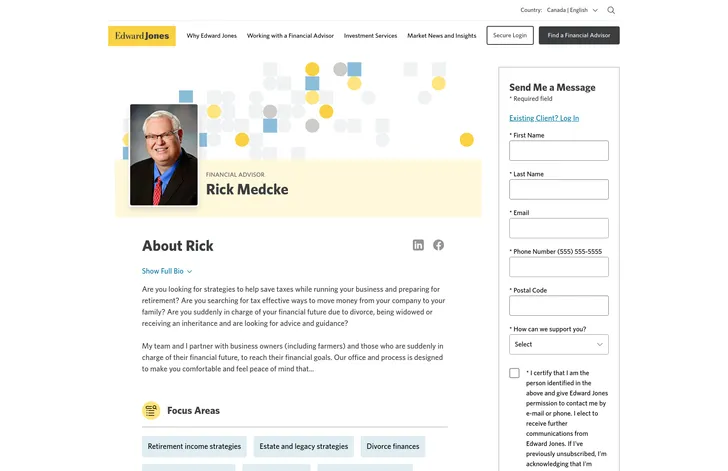The image size is (728, 471).
Task: Open Rick's Facebook page icon
Action: click(438, 245)
